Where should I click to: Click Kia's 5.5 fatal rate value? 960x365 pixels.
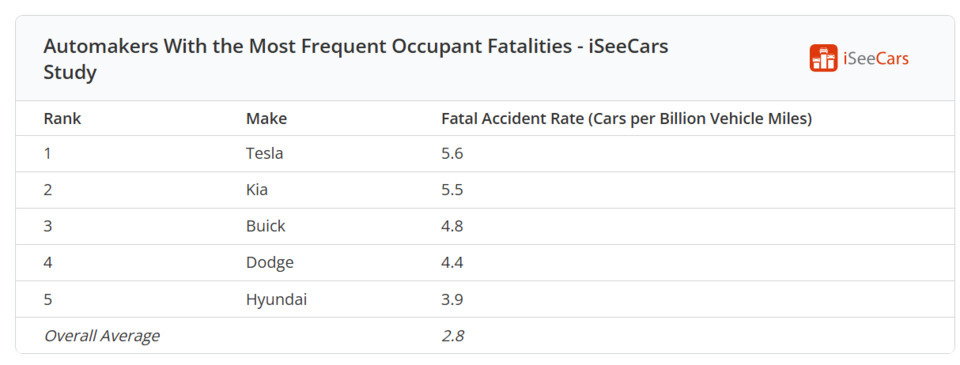coord(452,190)
